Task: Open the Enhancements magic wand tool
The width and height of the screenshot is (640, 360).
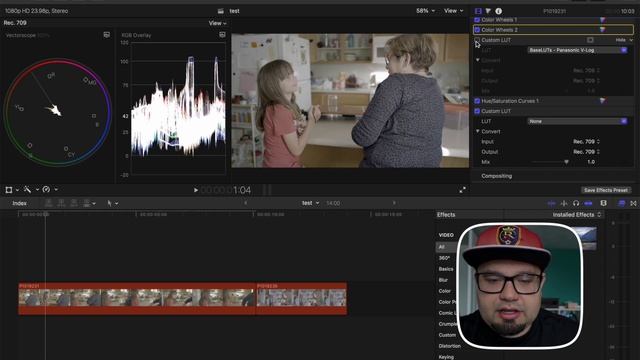Action: pyautogui.click(x=27, y=189)
